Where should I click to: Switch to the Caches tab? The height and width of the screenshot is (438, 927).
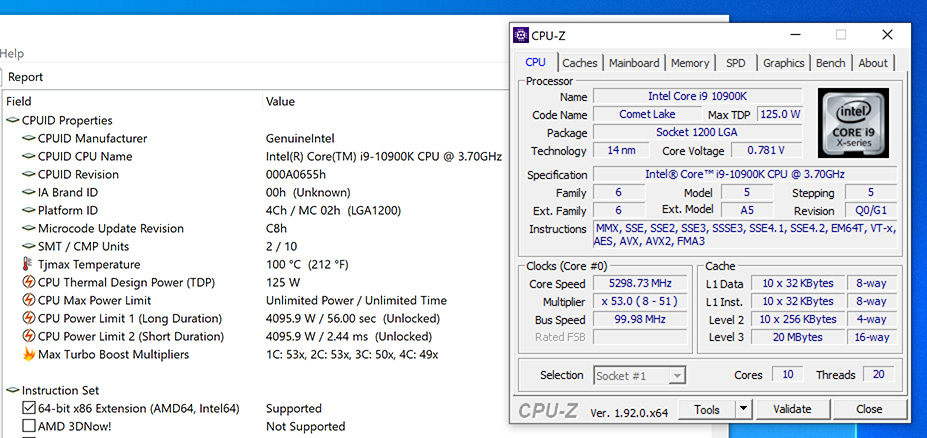[x=579, y=63]
